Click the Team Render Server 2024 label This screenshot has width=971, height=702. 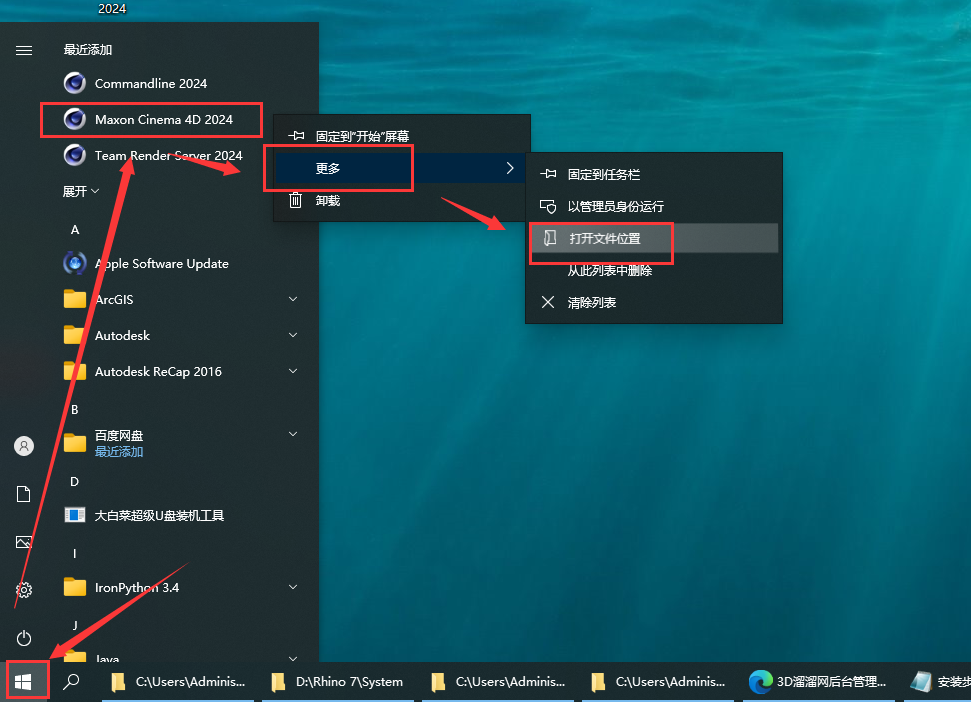point(168,155)
